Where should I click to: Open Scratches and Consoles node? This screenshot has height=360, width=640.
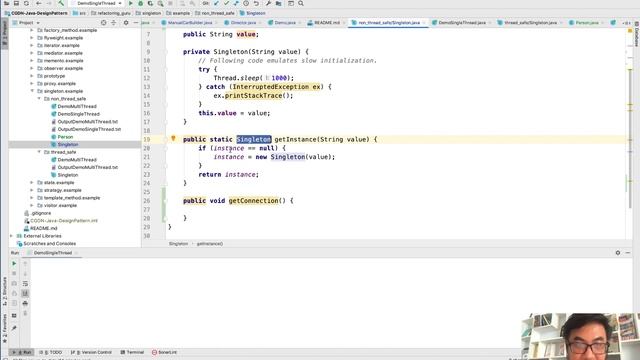pyautogui.click(x=49, y=243)
